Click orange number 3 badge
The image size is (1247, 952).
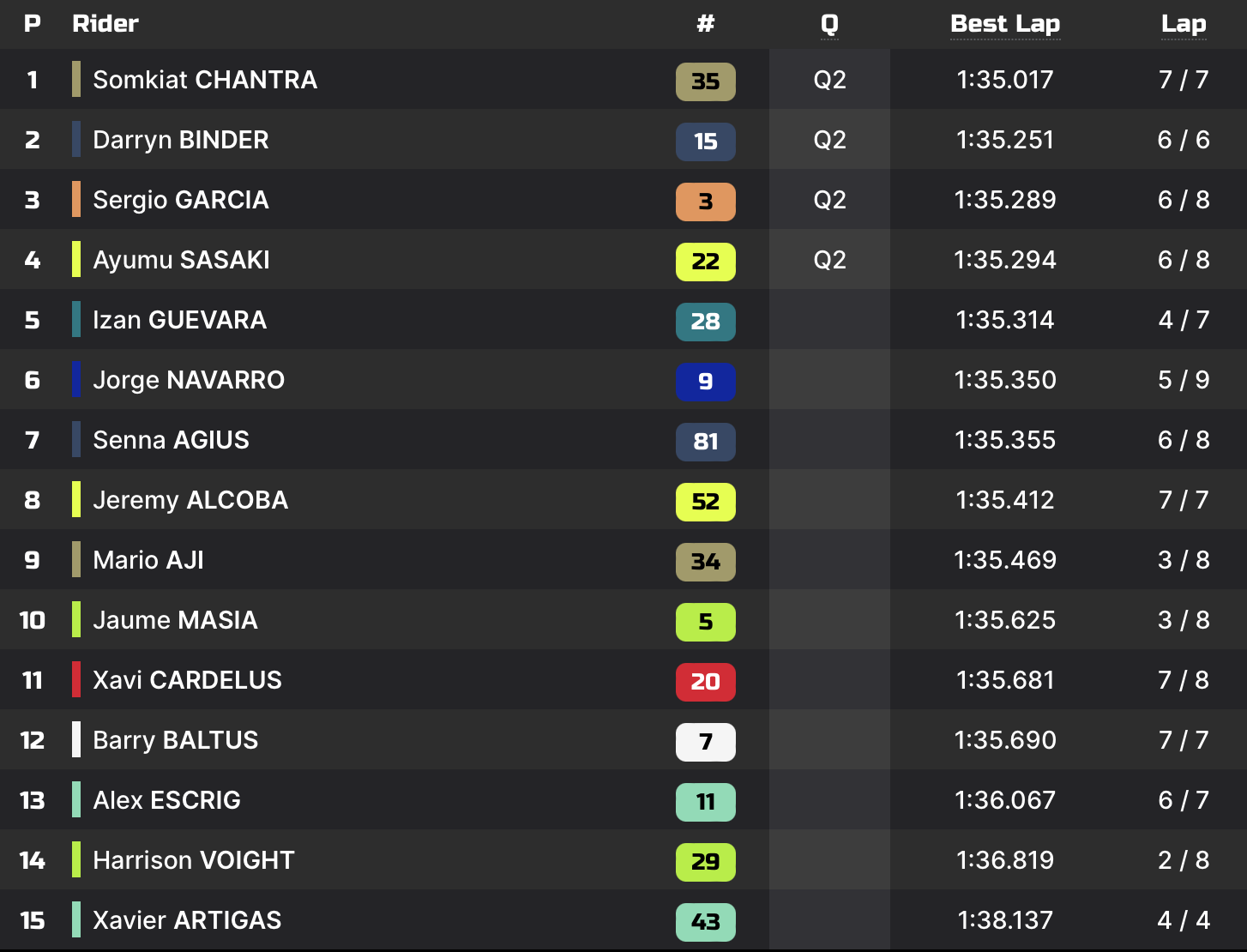tap(705, 202)
